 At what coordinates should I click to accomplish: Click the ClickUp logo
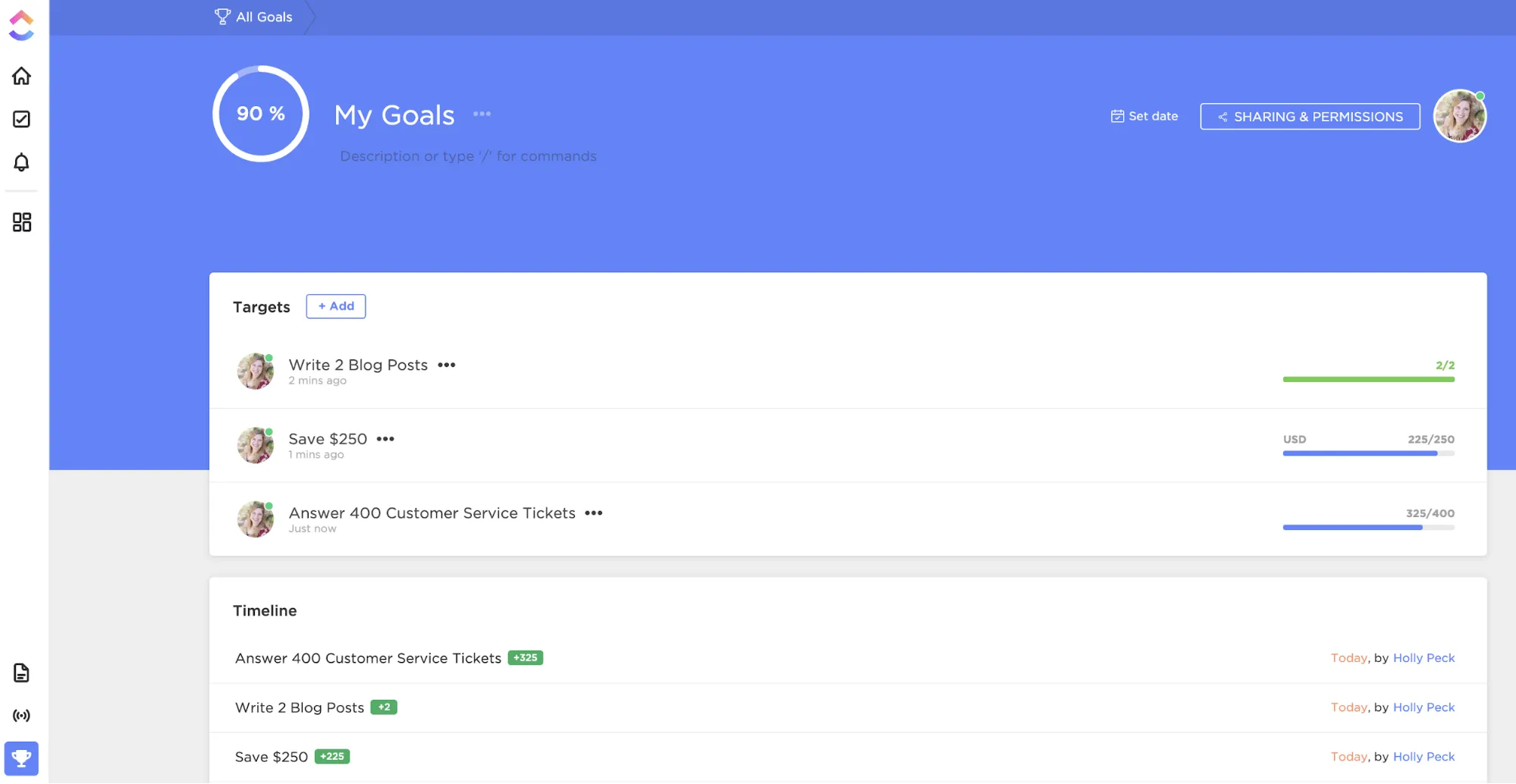click(21, 25)
